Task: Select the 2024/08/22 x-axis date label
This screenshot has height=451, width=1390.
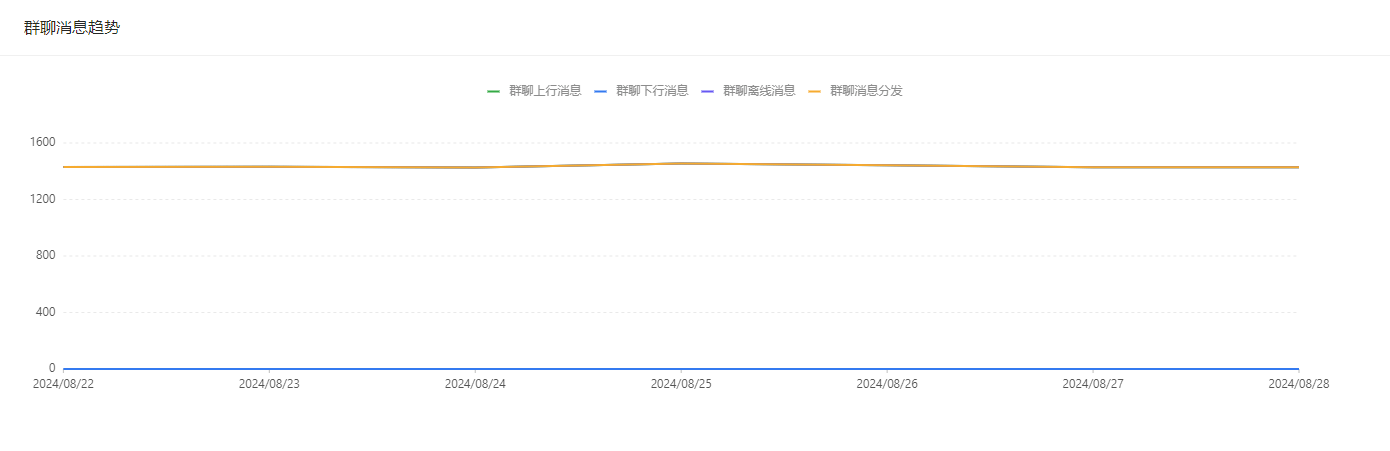Action: (x=63, y=383)
